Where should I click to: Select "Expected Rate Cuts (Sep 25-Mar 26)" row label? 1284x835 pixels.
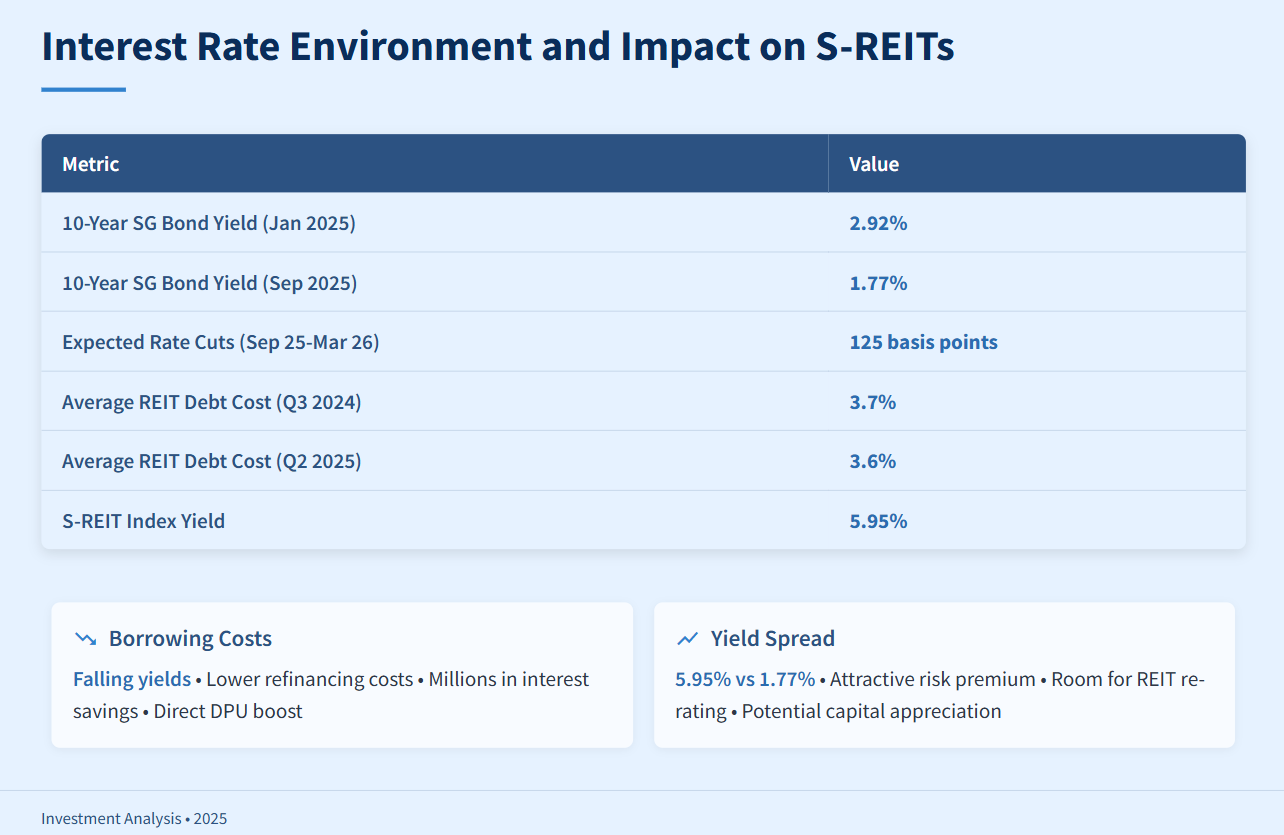221,342
